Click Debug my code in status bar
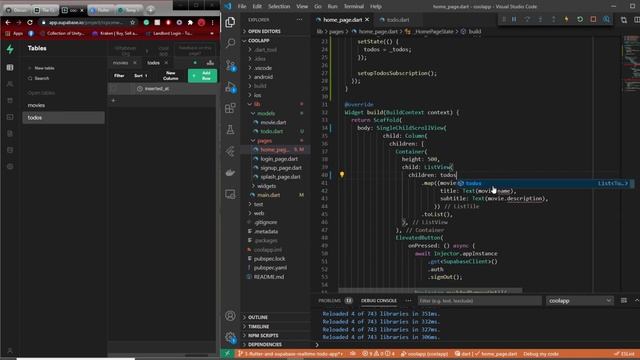The width and height of the screenshot is (640, 360). click(540, 354)
